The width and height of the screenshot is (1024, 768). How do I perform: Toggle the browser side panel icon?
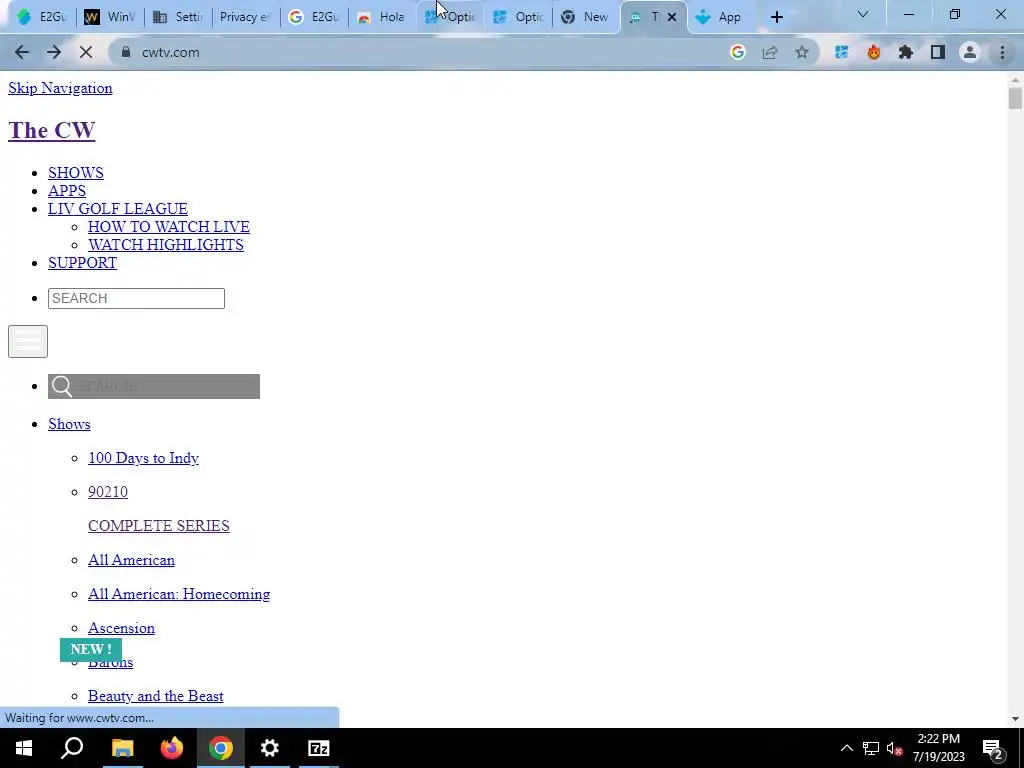coord(938,52)
